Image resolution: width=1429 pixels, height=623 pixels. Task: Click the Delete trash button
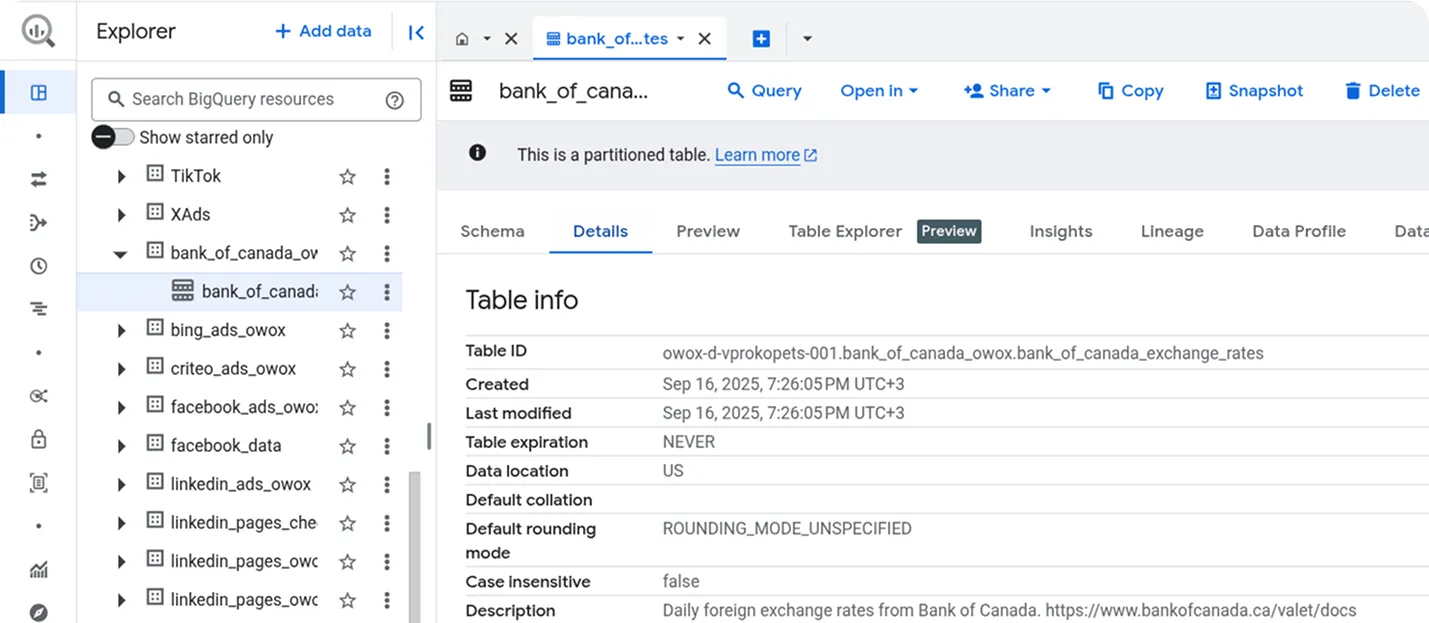tap(1381, 91)
